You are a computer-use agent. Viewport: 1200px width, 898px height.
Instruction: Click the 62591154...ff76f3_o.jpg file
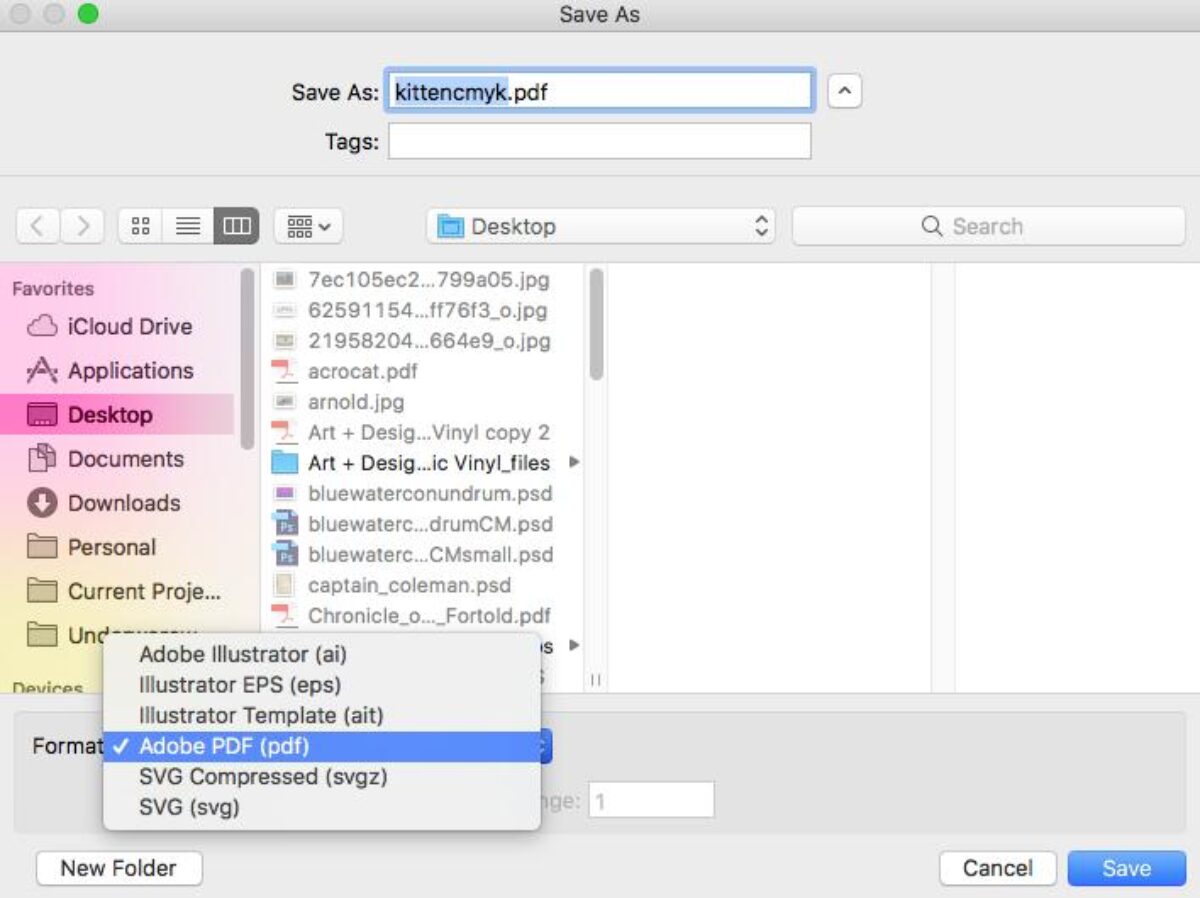428,310
